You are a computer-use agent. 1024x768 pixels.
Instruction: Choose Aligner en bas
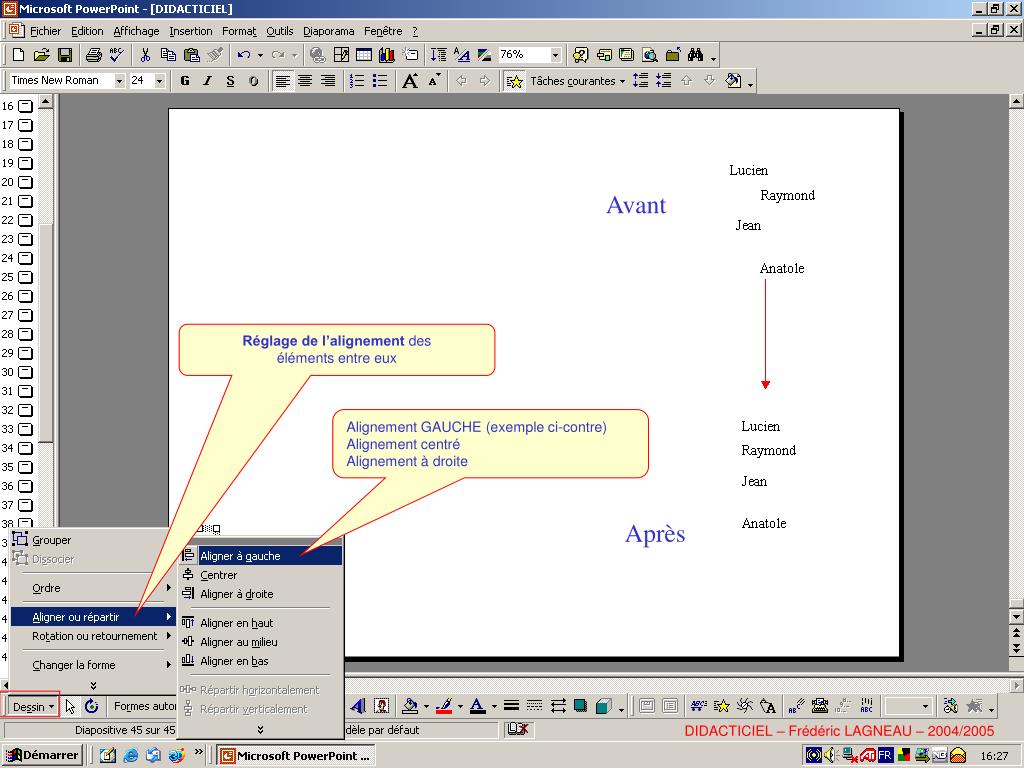[x=261, y=661]
